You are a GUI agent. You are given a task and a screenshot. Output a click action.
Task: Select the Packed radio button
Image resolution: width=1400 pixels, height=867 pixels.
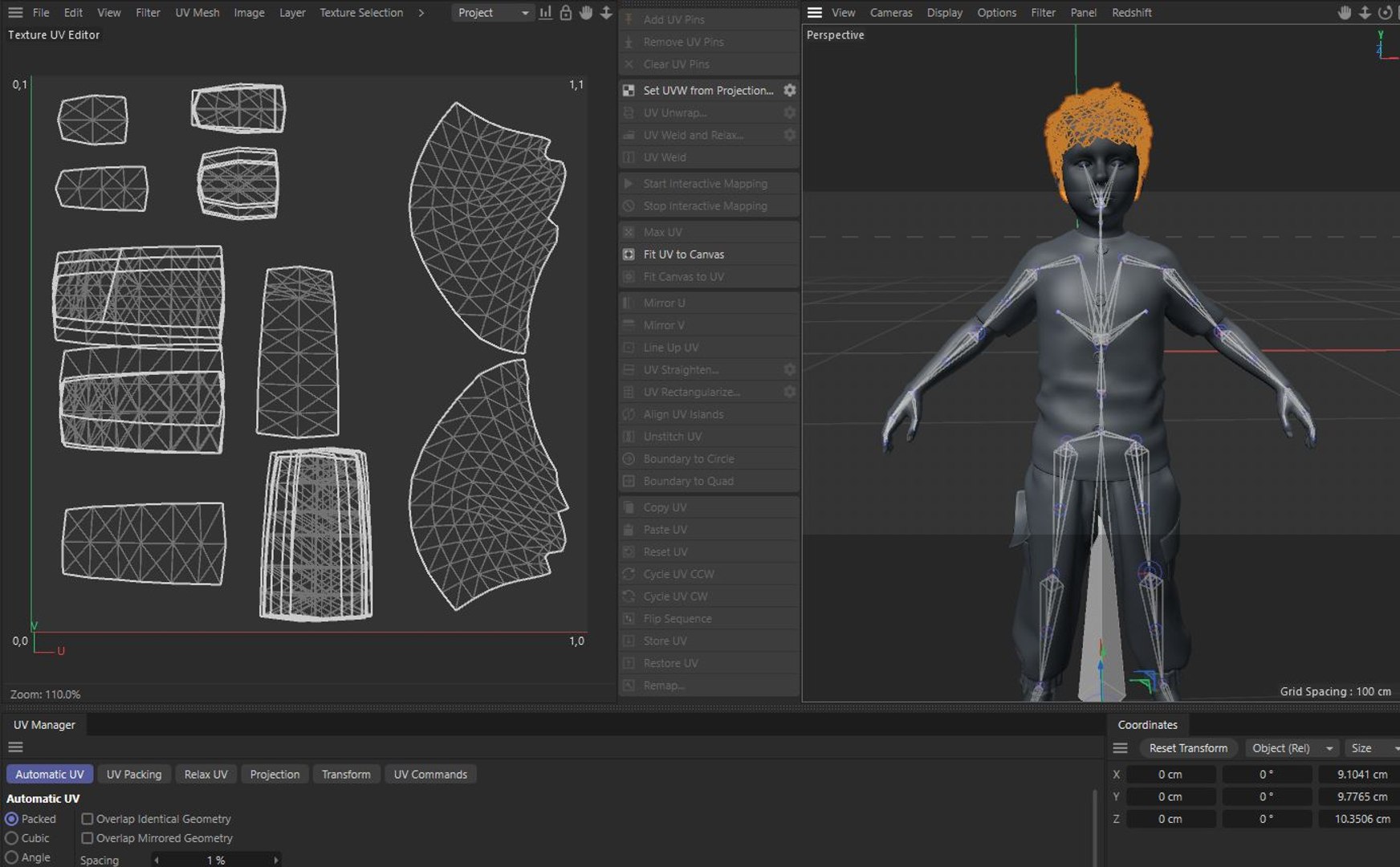pyautogui.click(x=12, y=819)
